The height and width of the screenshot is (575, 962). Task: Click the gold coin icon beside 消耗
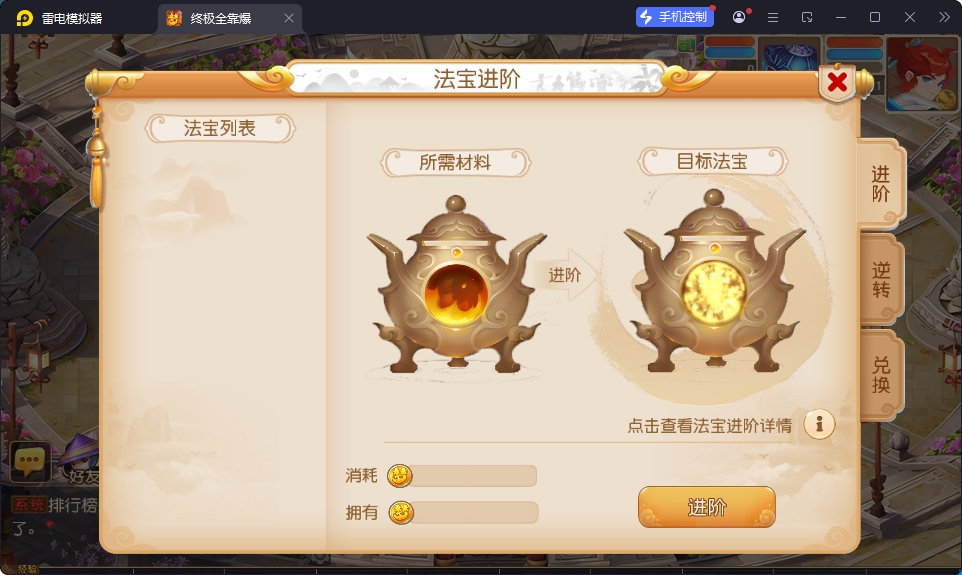pos(399,476)
